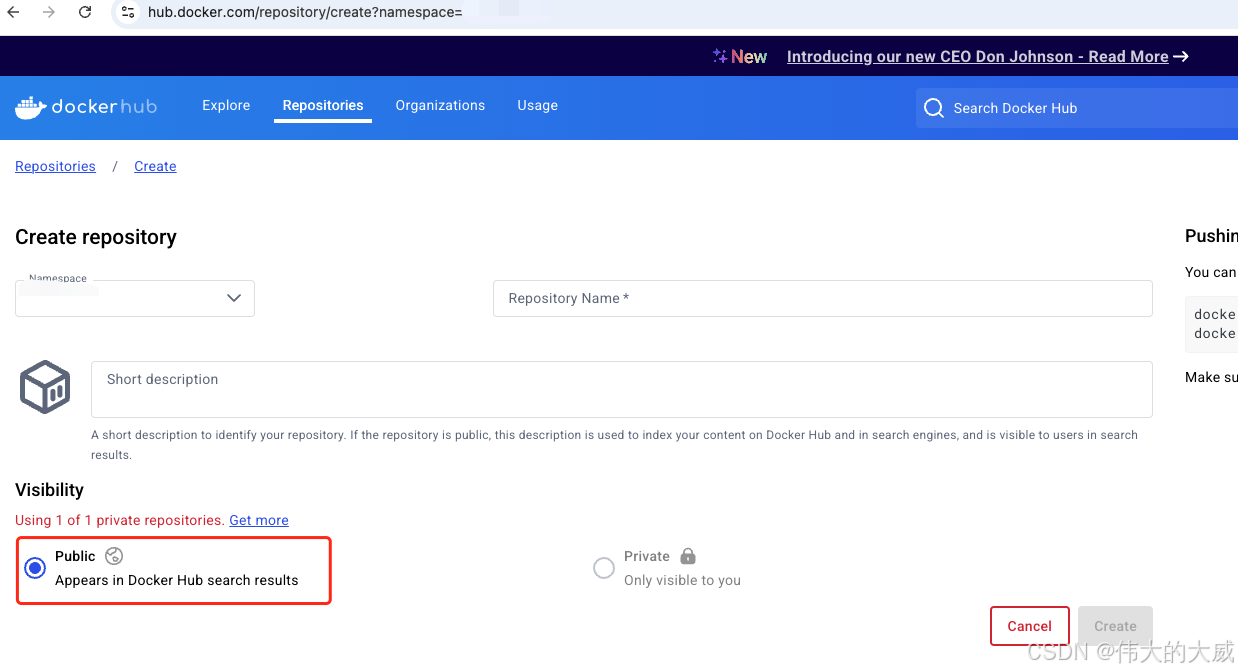1238x671 pixels.
Task: Focus the Search Docker Hub box
Action: tap(1077, 108)
